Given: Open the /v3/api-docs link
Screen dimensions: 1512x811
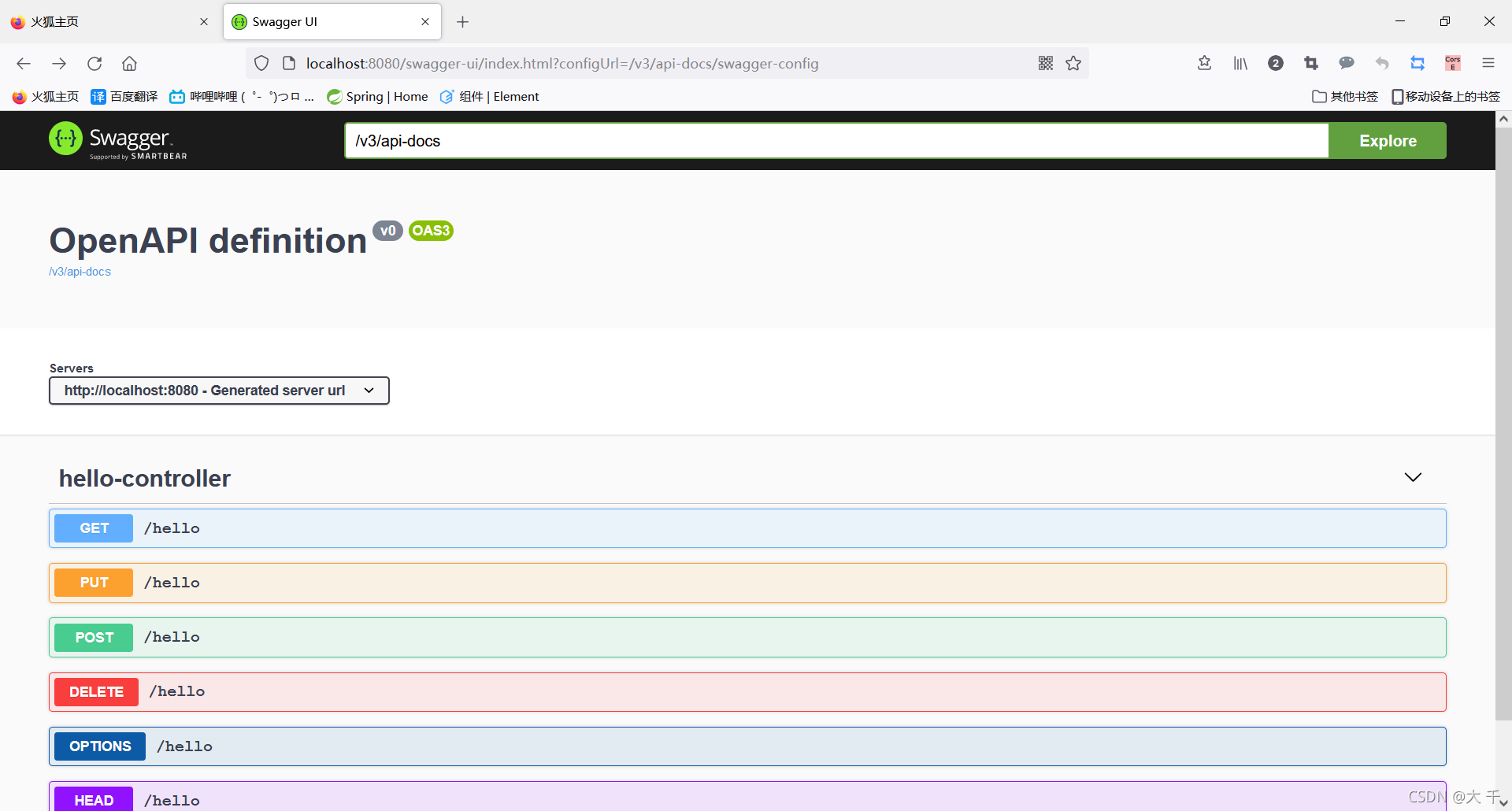Looking at the screenshot, I should pyautogui.click(x=80, y=271).
